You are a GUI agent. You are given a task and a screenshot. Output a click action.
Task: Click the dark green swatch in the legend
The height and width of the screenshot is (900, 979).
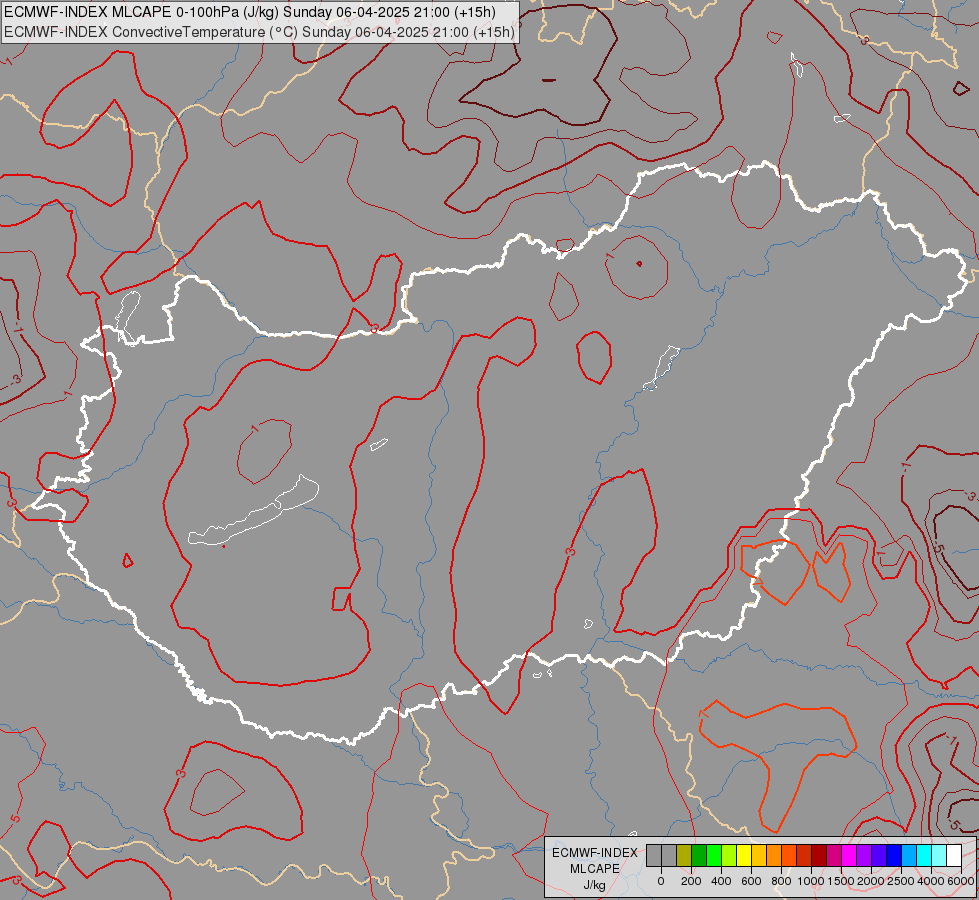699,855
